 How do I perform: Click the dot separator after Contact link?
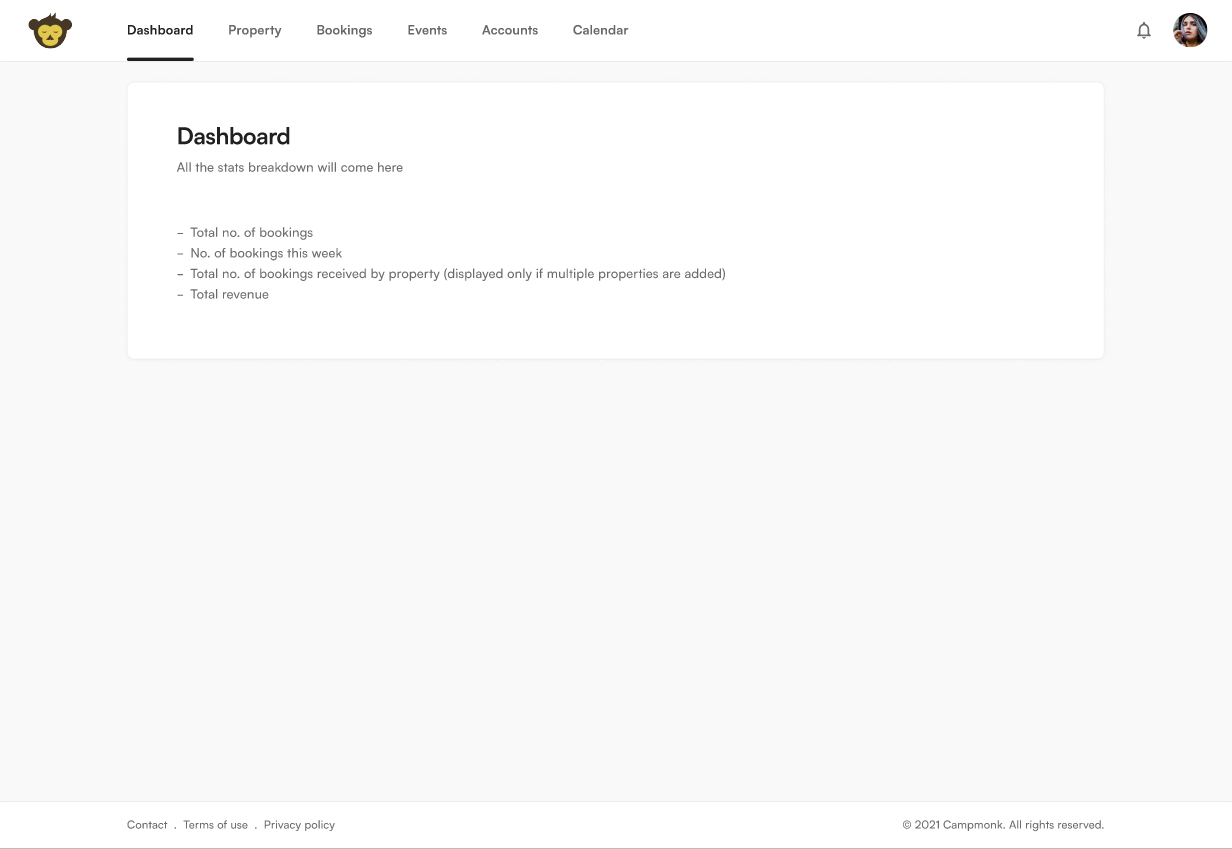175,826
